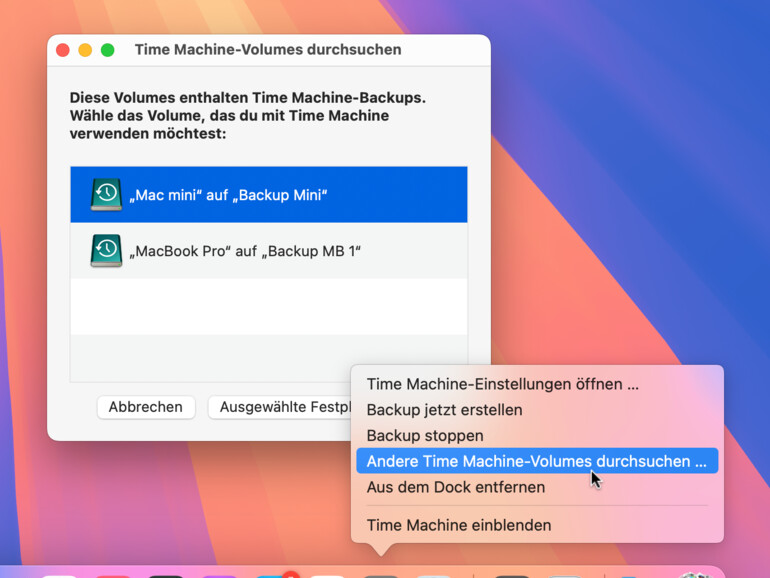
Task: Choose Backup jetzt erstellen
Action: coord(537,410)
